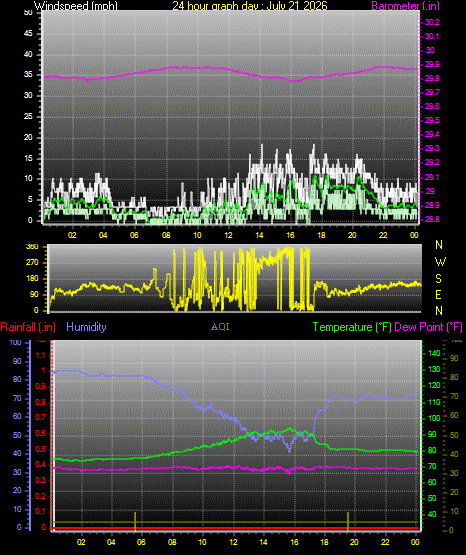Click the 29.7 barometer axis value
466x555 pixels.
(432, 92)
